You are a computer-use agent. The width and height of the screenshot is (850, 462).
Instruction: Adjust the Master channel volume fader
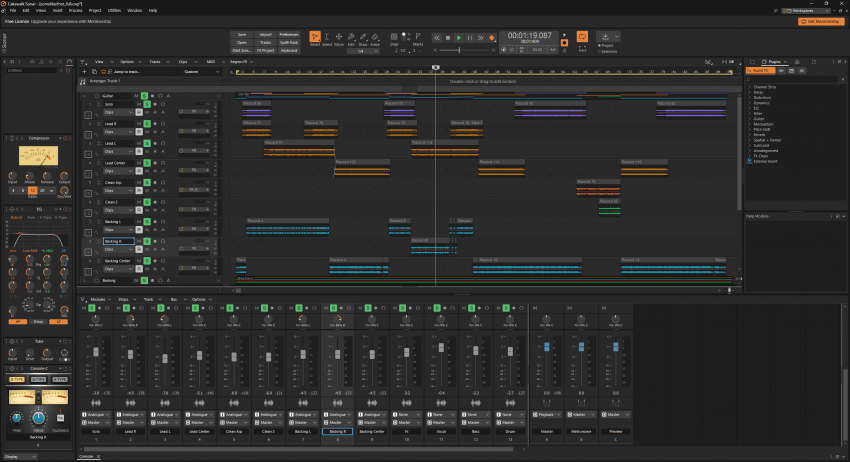click(548, 345)
